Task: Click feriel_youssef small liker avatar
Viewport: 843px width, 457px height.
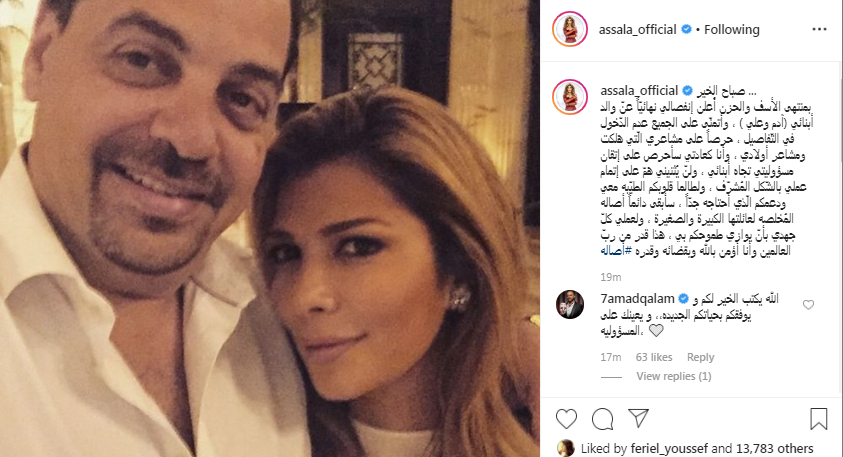Action: [565, 448]
